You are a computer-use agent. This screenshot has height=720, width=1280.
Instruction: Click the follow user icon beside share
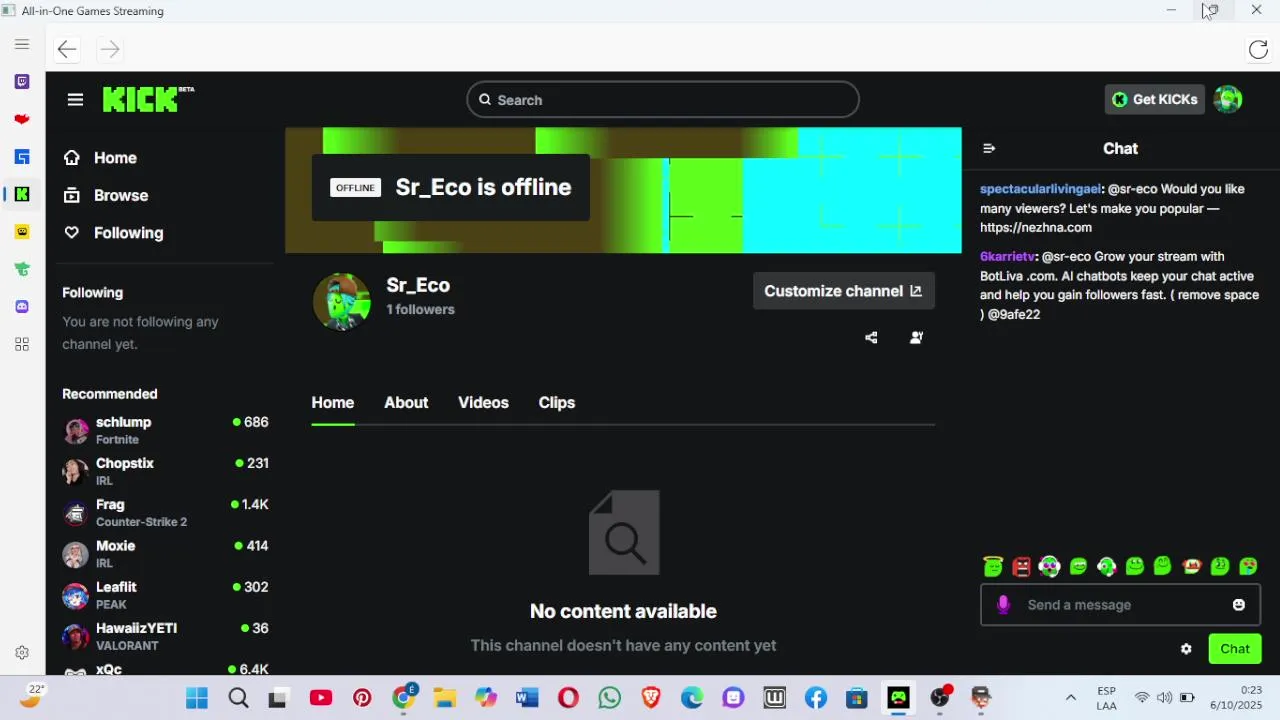point(916,338)
